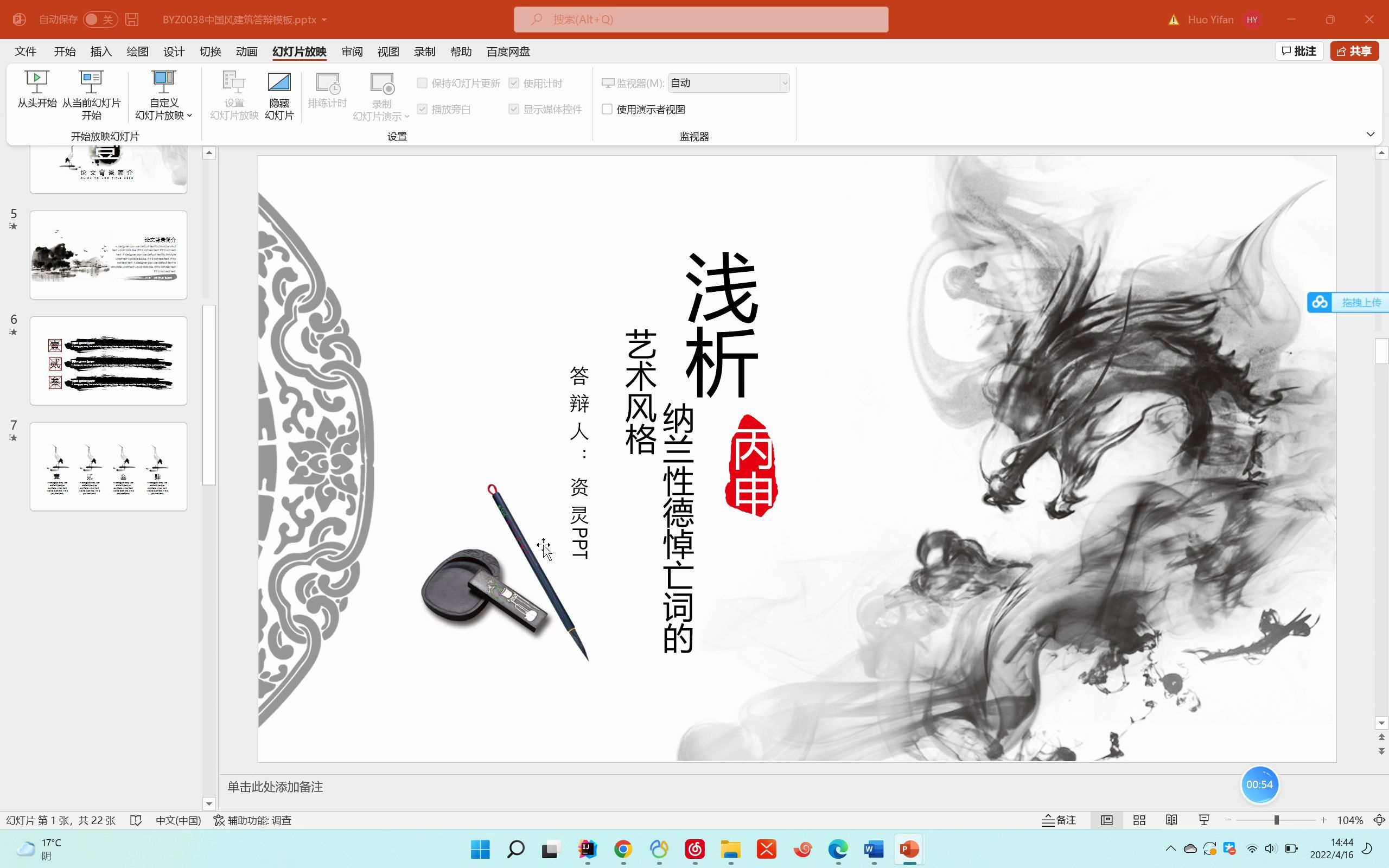Switch to Slide Sorter view icon
1389x868 pixels.
(x=1139, y=820)
